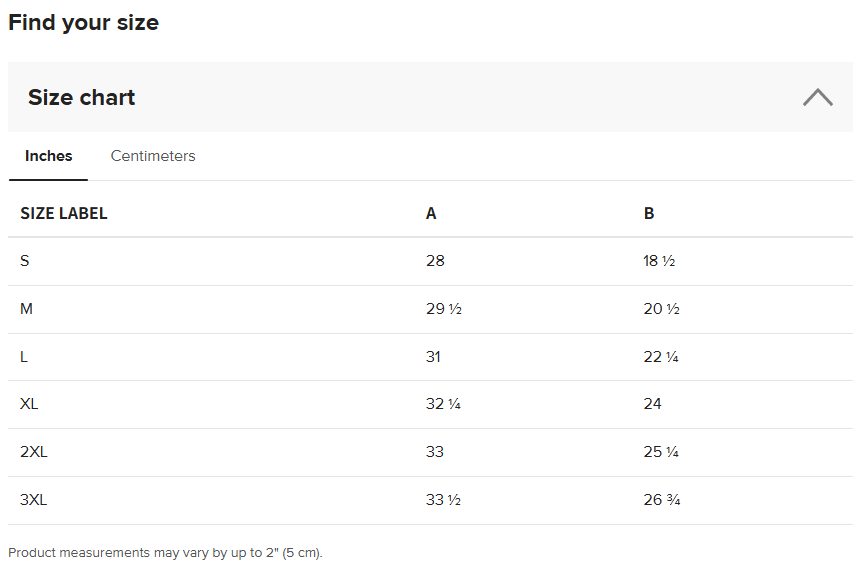Screen dimensions: 861x578
Task: Select the M size row label
Action: pos(26,308)
